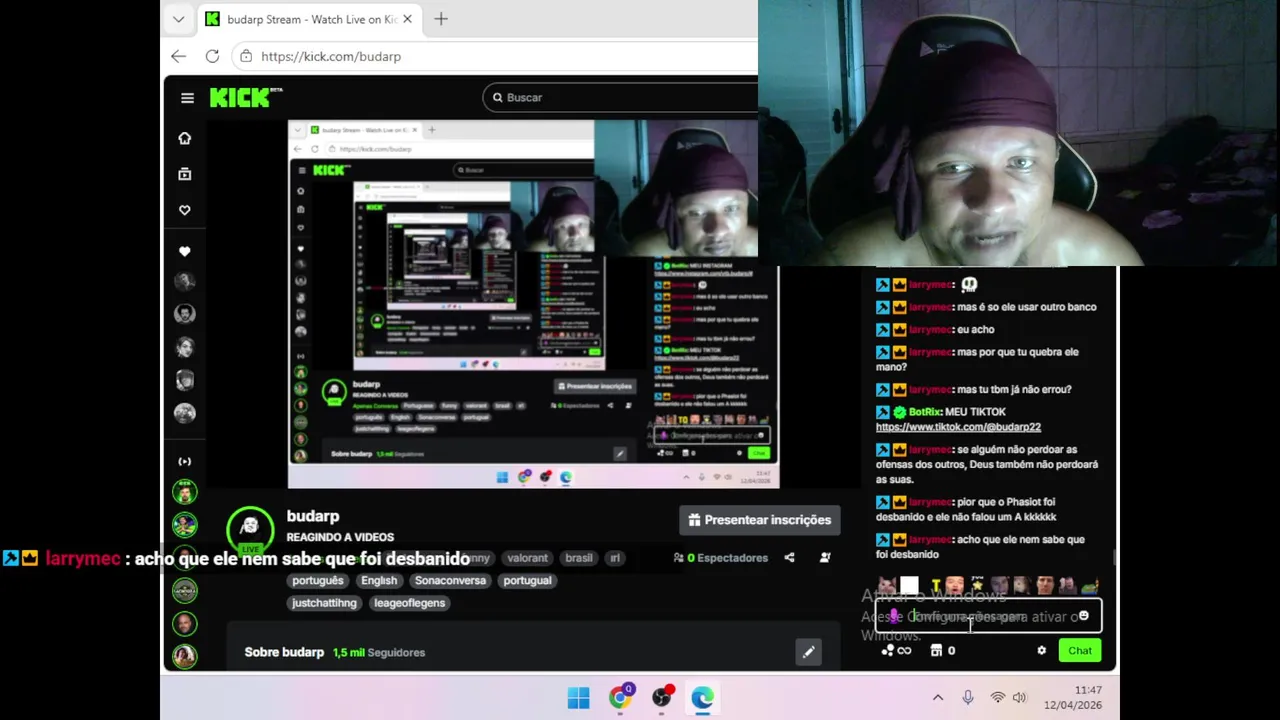This screenshot has width=1280, height=720.
Task: Click chat message 'mas tu tbm já não errou?'
Action: tap(1013, 389)
